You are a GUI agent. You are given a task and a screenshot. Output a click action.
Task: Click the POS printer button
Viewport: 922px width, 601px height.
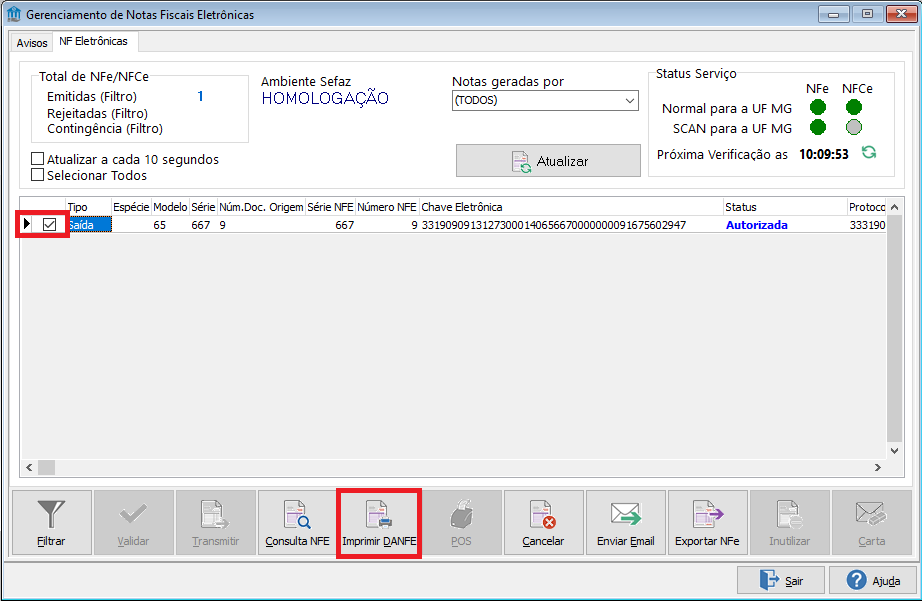pos(462,523)
